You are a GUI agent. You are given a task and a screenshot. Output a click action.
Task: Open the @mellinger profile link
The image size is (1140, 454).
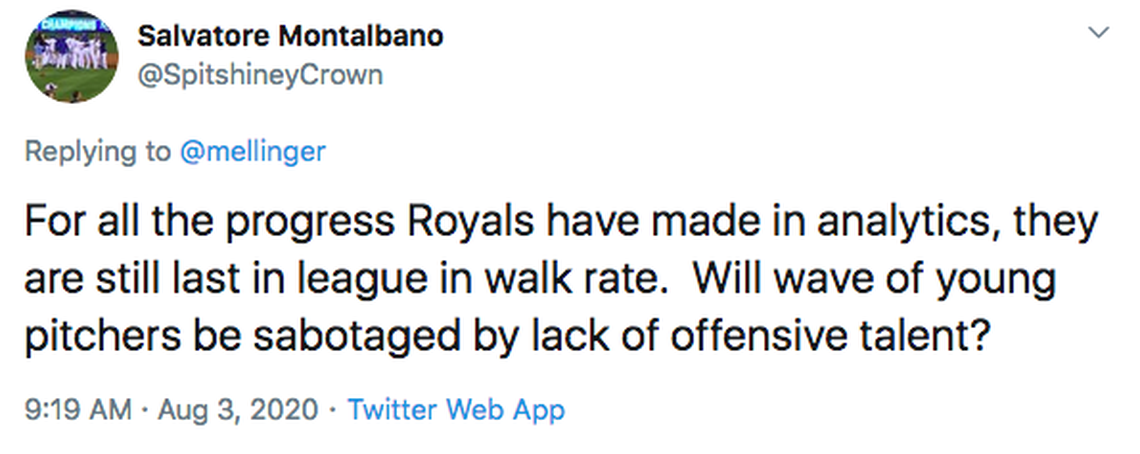coord(252,151)
